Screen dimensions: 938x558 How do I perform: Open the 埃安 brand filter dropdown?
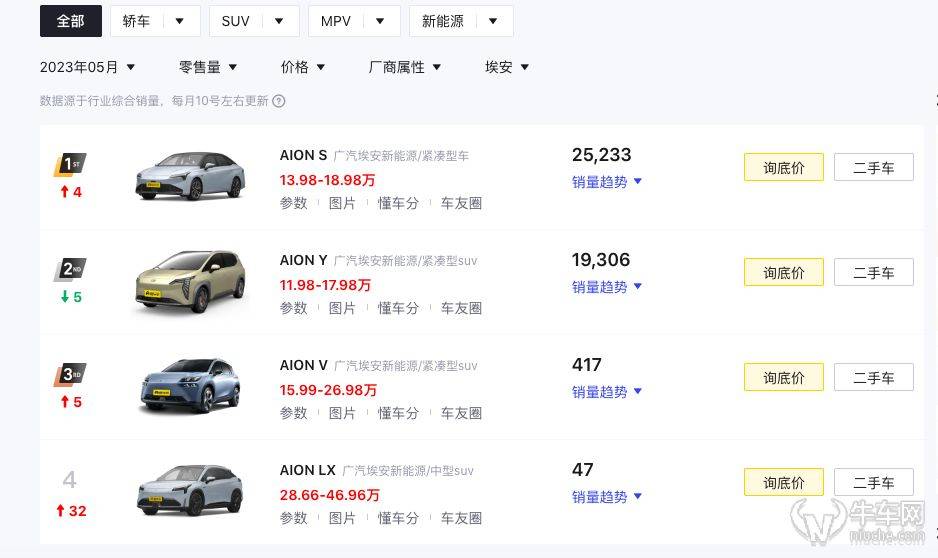click(x=507, y=67)
